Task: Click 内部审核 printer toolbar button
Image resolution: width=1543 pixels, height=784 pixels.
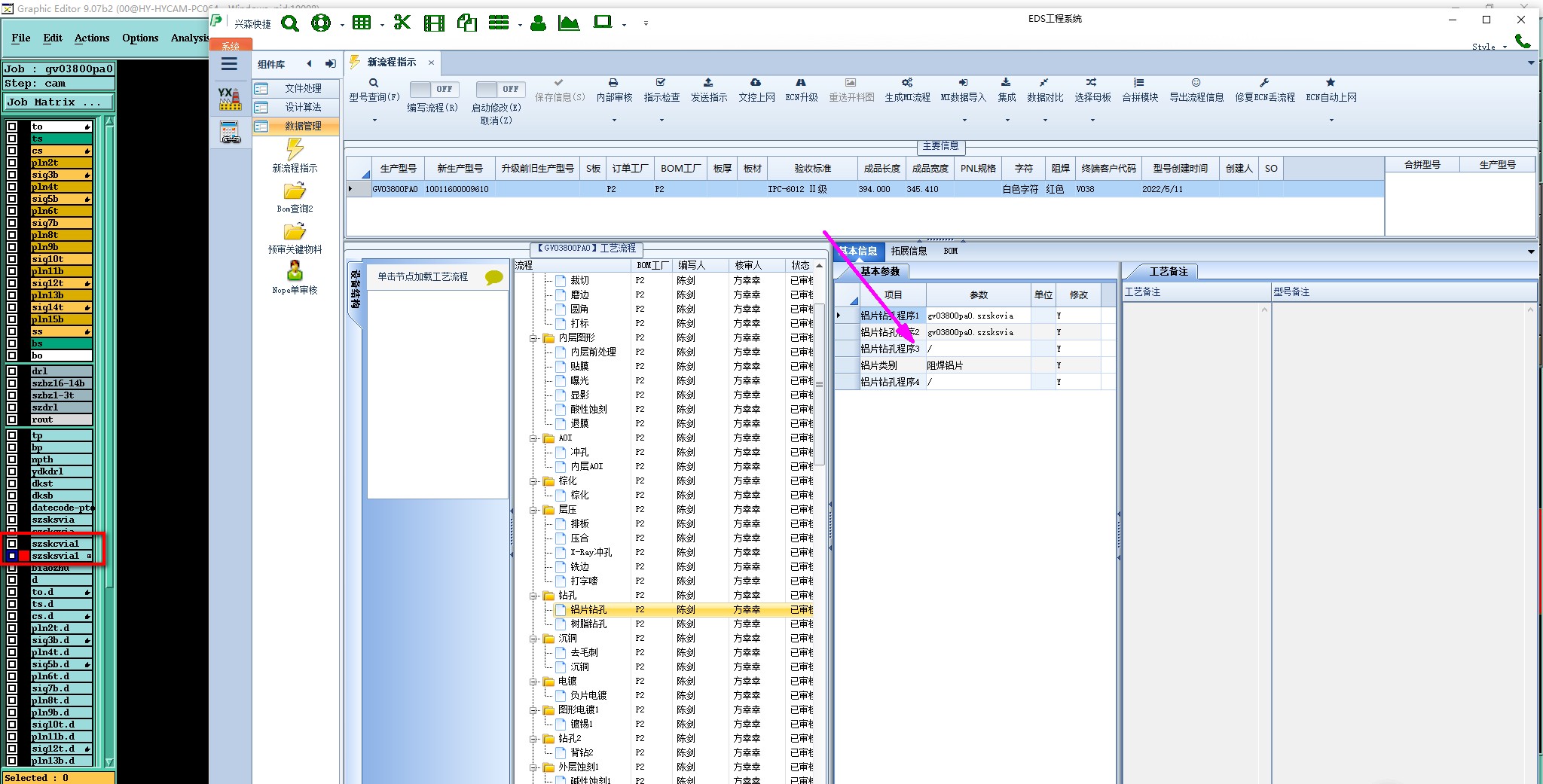Action: pos(614,90)
